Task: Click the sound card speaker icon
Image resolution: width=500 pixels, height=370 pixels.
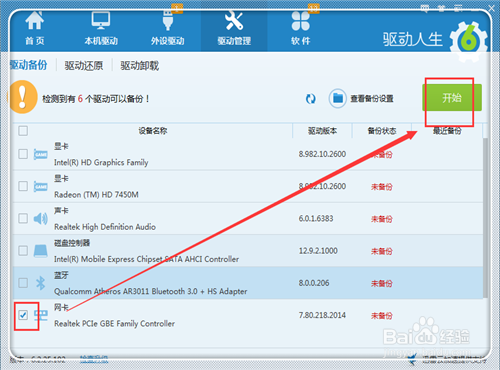Action: 41,219
